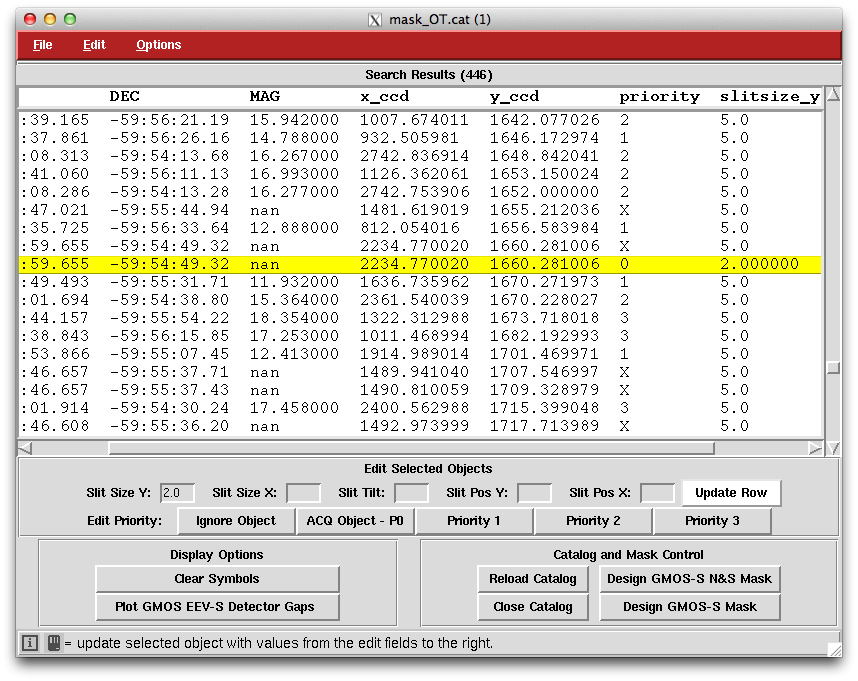Click the DEC column header

pos(124,96)
